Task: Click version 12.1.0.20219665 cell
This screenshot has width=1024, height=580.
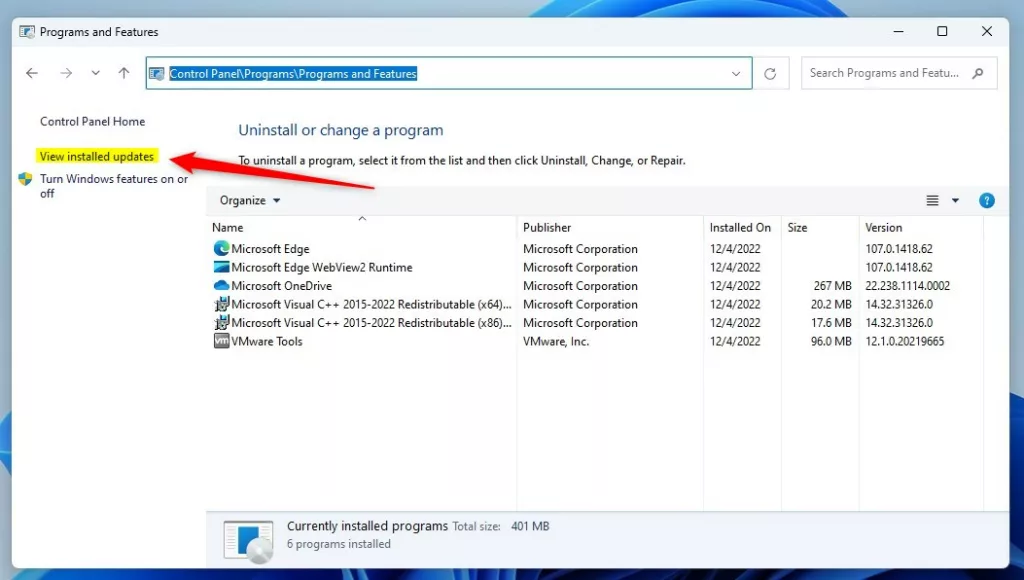Action: [x=904, y=341]
